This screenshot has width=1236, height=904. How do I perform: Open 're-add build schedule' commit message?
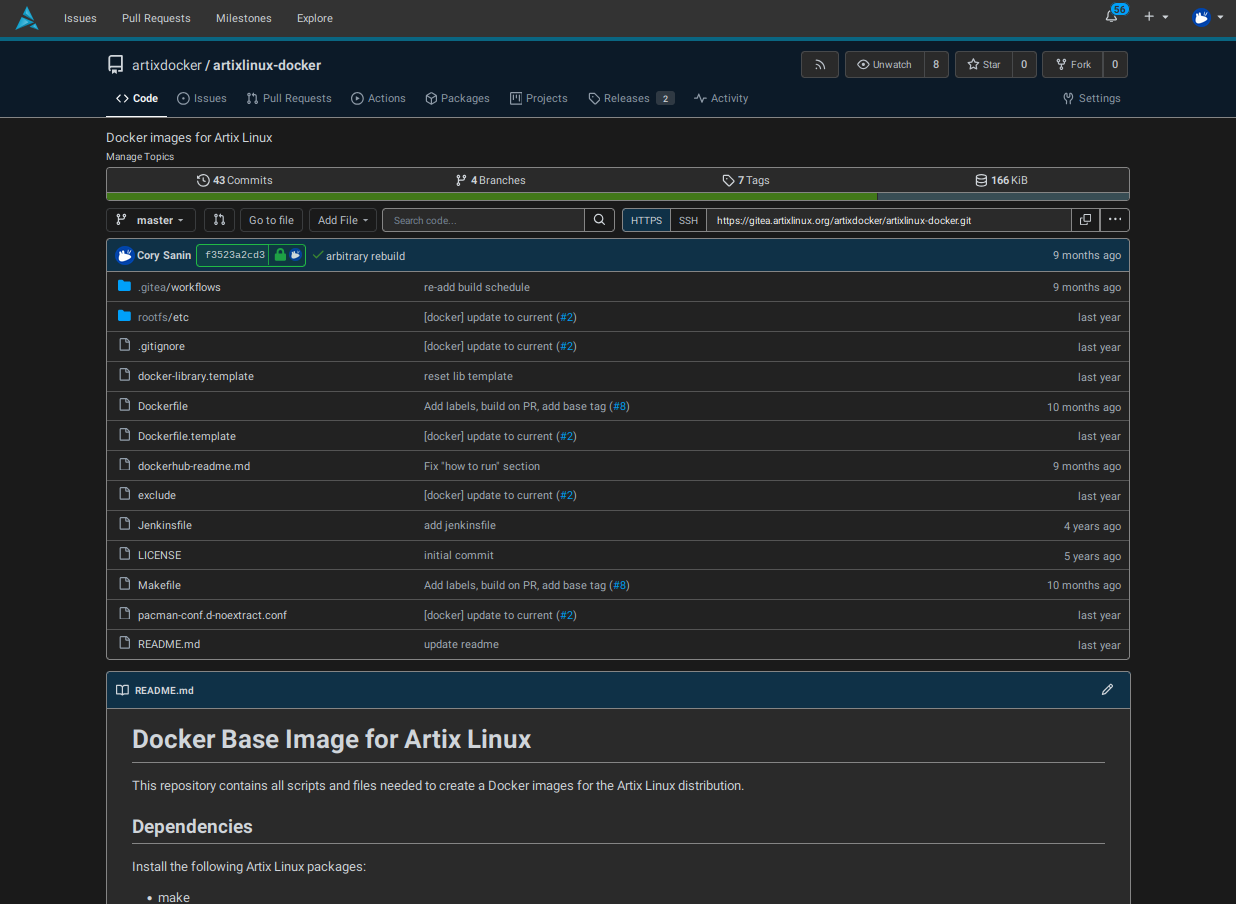point(477,287)
